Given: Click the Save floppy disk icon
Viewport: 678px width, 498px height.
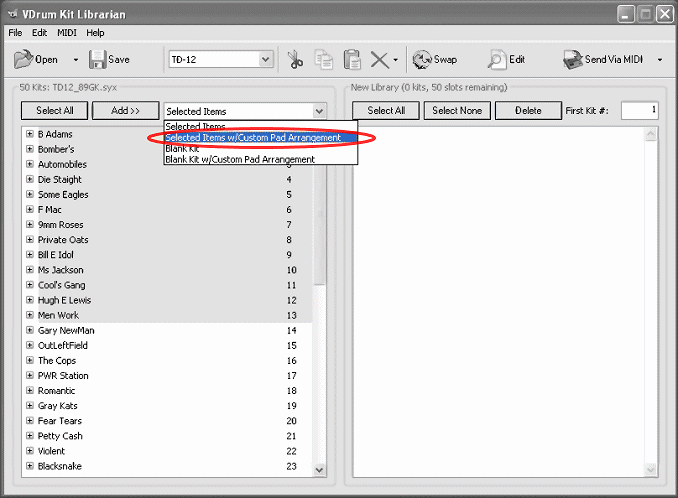Looking at the screenshot, I should click(97, 60).
